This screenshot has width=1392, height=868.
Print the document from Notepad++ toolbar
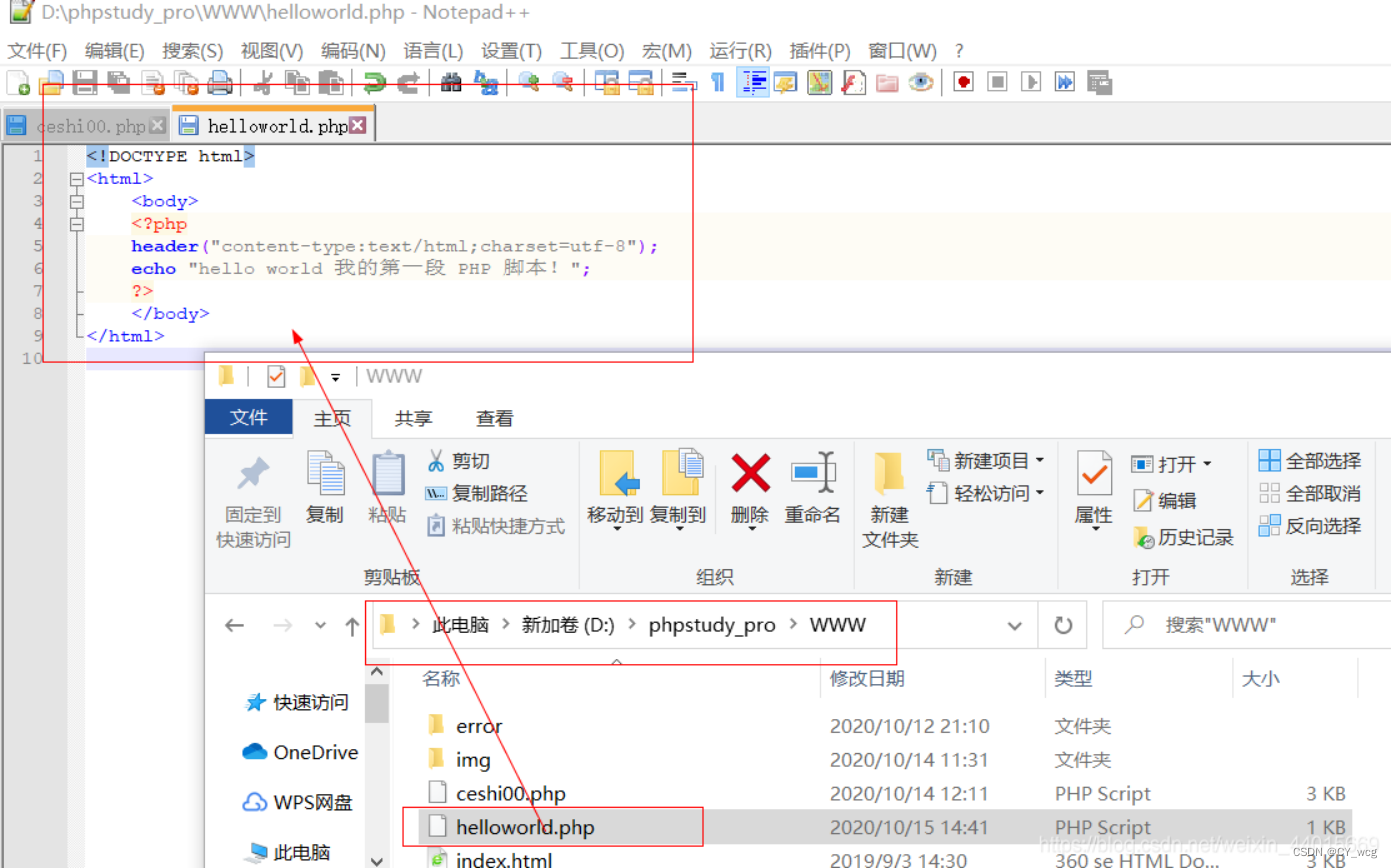click(220, 83)
